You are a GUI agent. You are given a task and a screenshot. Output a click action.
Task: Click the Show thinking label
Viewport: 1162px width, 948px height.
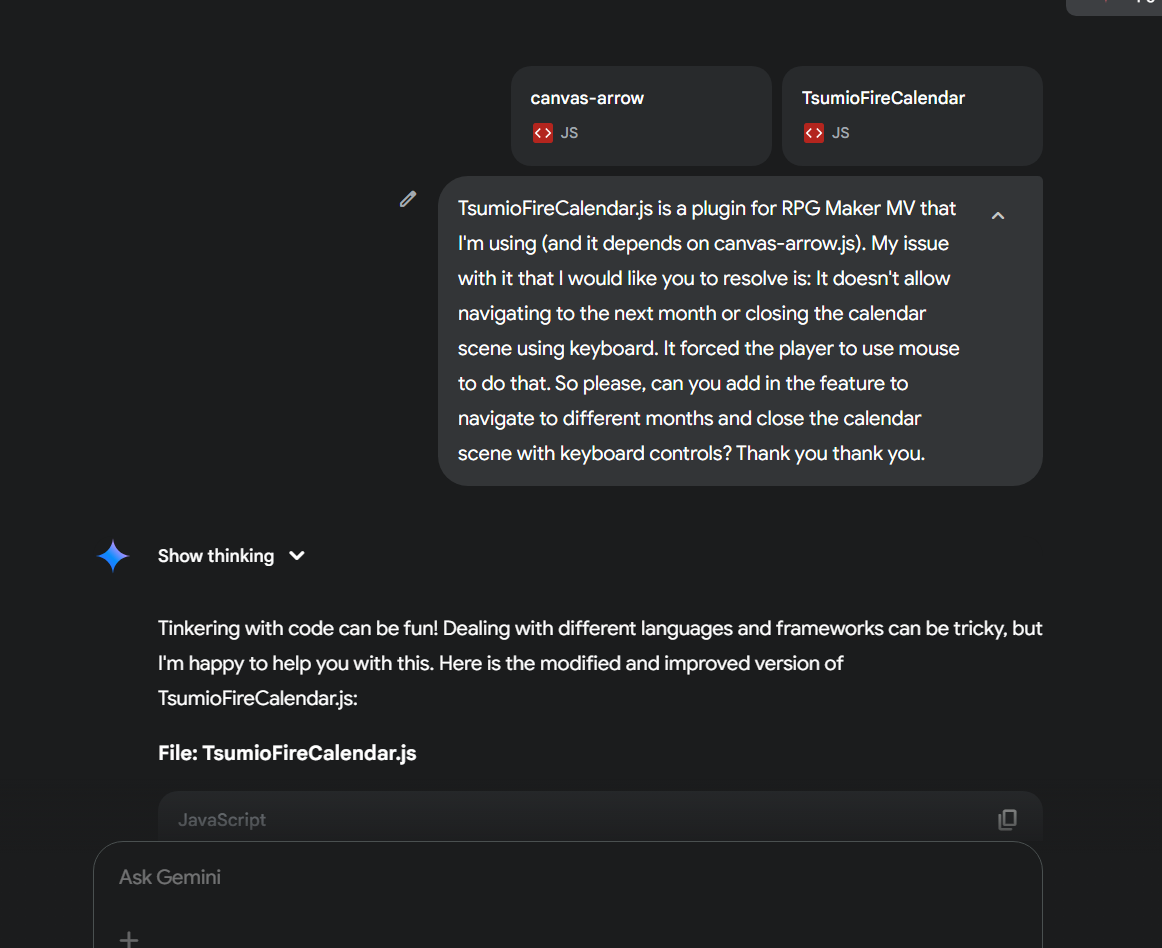coord(216,556)
